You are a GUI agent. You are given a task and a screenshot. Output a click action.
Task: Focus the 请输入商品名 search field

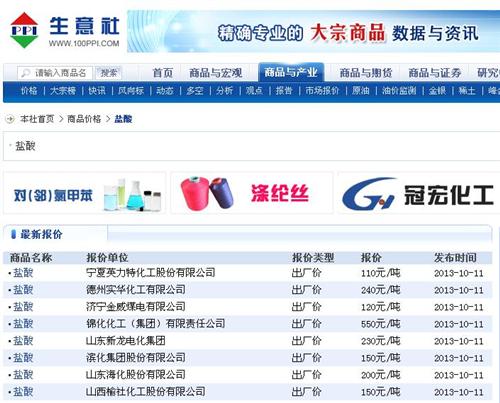pyautogui.click(x=55, y=73)
